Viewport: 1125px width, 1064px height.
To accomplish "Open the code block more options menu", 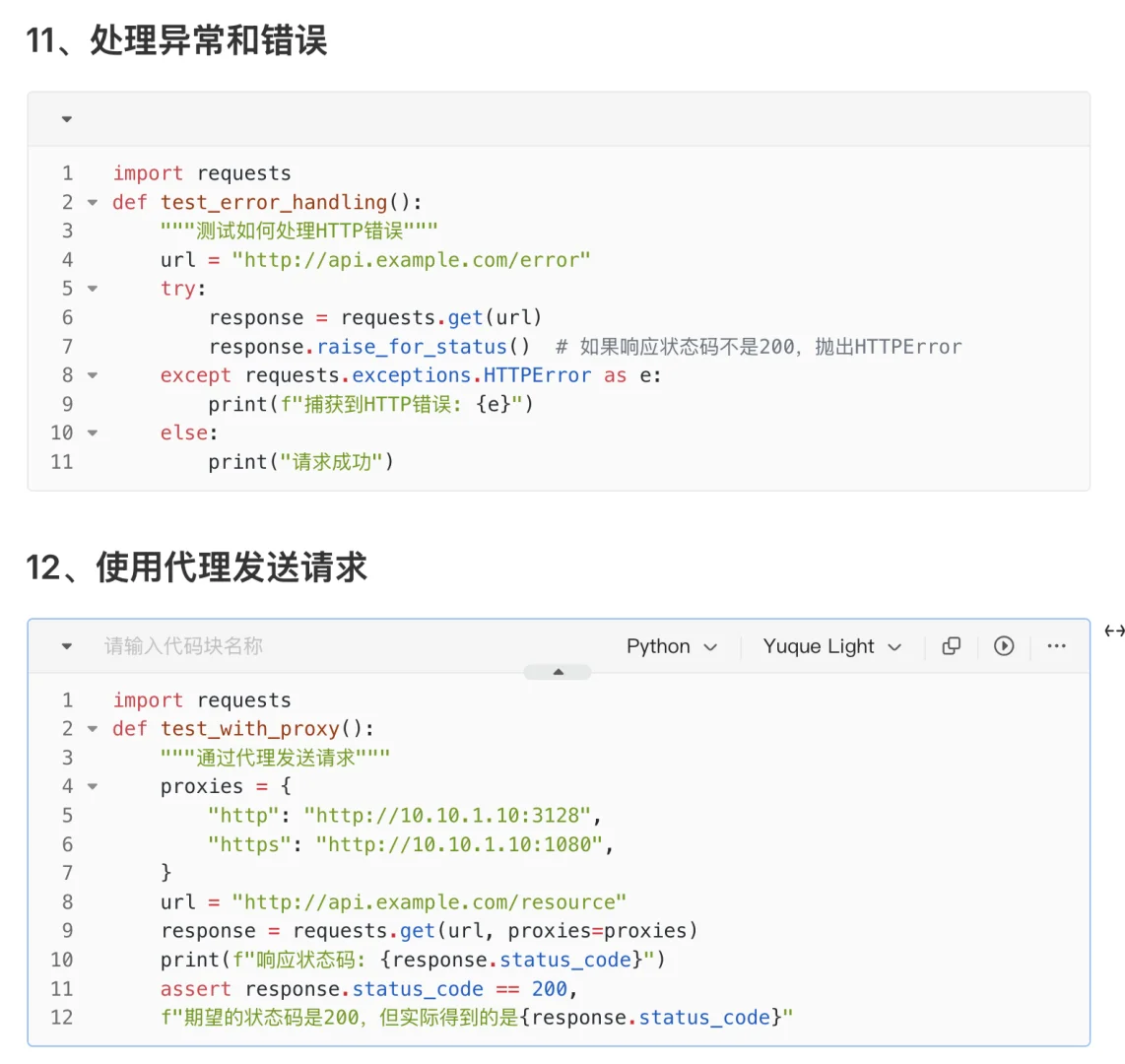I will click(1056, 645).
